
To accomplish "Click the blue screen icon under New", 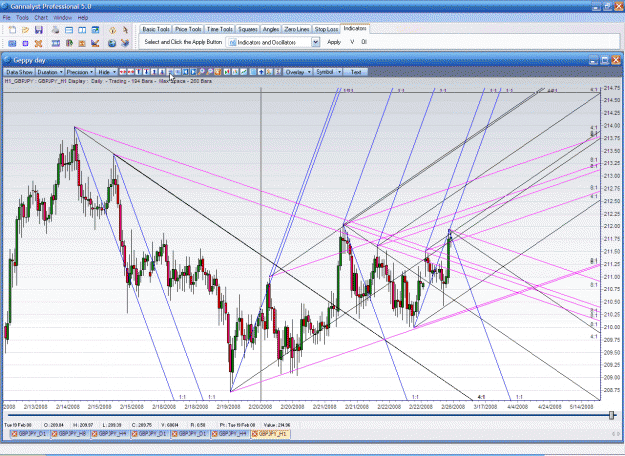I will (12, 43).
